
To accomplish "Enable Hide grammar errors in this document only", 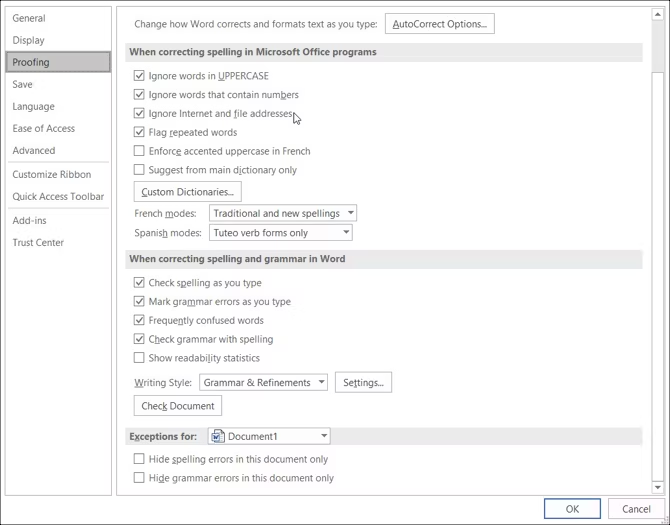I will coord(139,478).
